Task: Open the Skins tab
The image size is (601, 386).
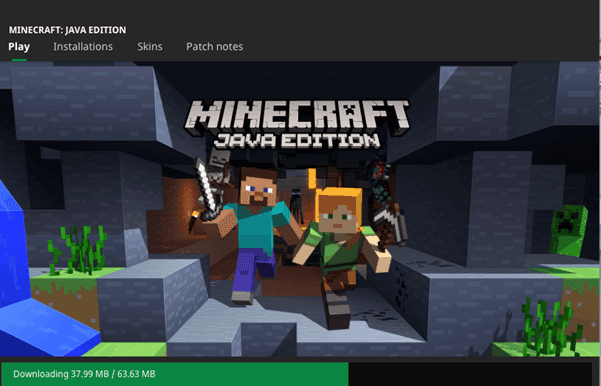Action: (x=150, y=47)
